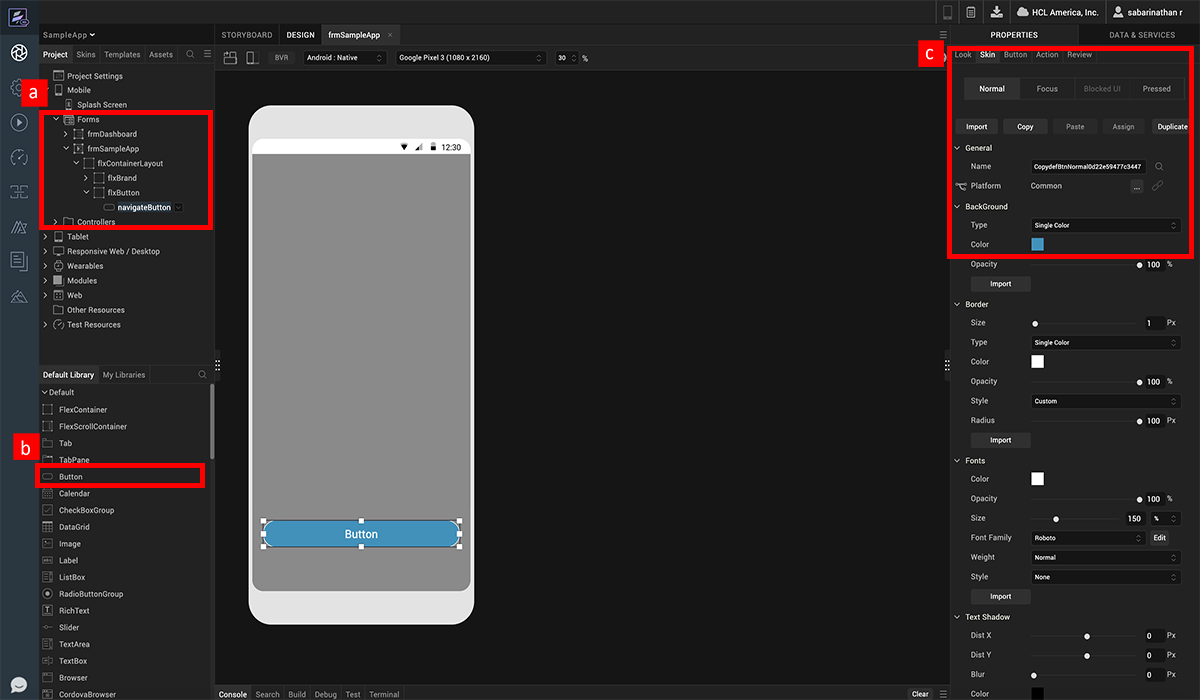Viewport: 1200px width, 700px height.
Task: Select the RadioButtonGroup widget in library
Action: 91,594
